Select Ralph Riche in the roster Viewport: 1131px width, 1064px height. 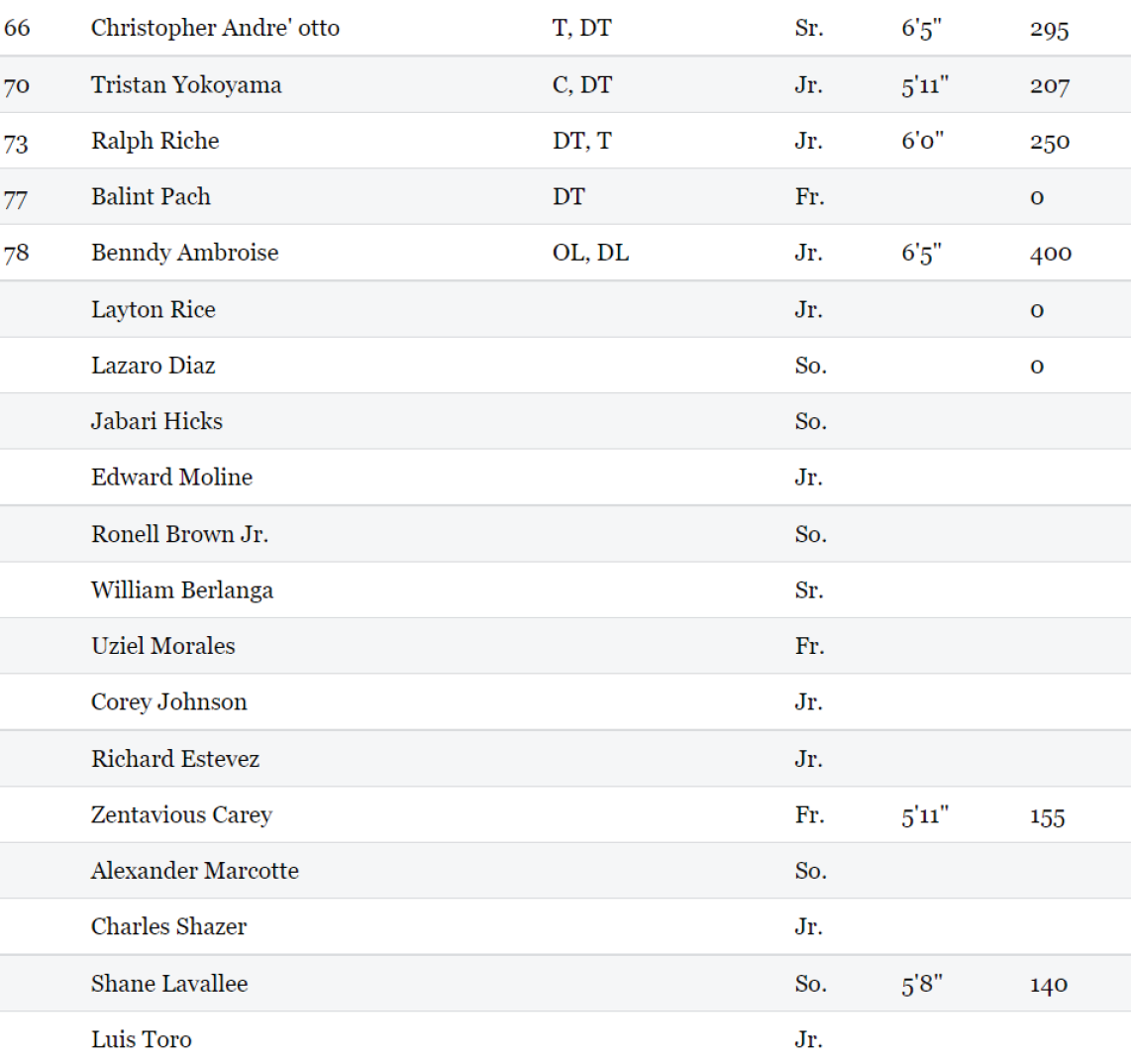coord(154,141)
